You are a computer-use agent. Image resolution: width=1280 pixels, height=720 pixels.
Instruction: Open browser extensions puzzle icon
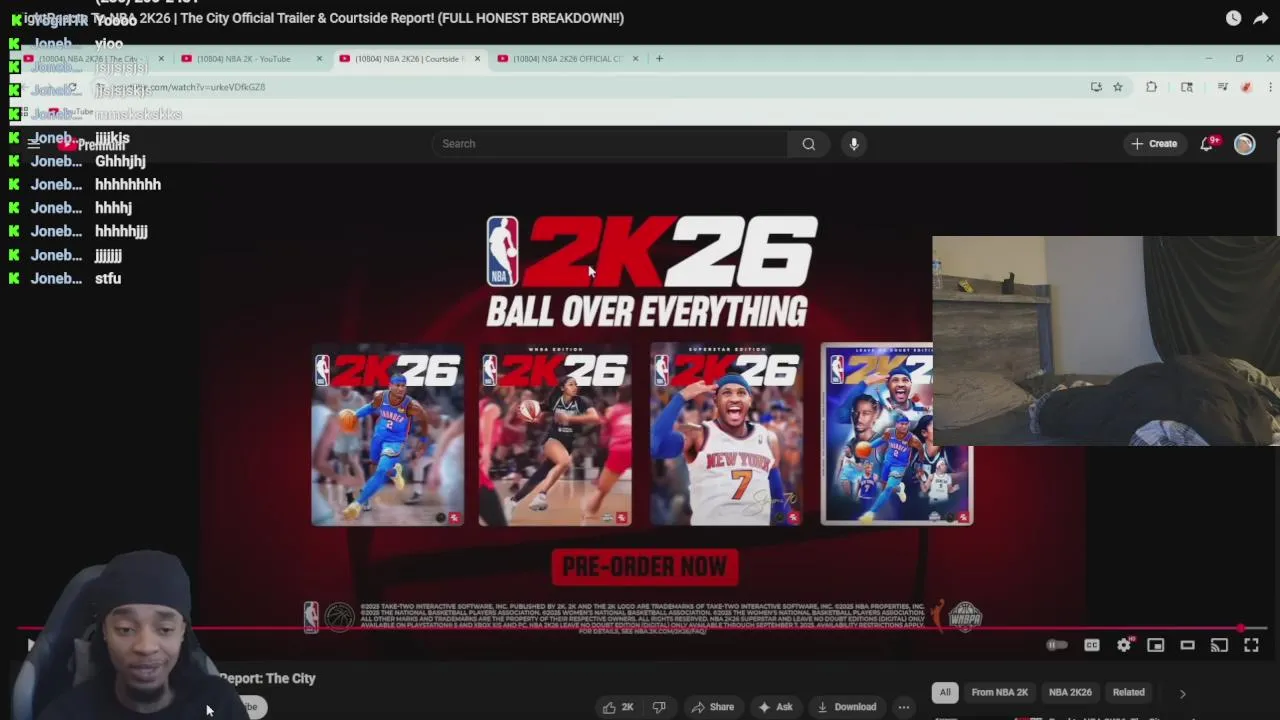[1151, 87]
